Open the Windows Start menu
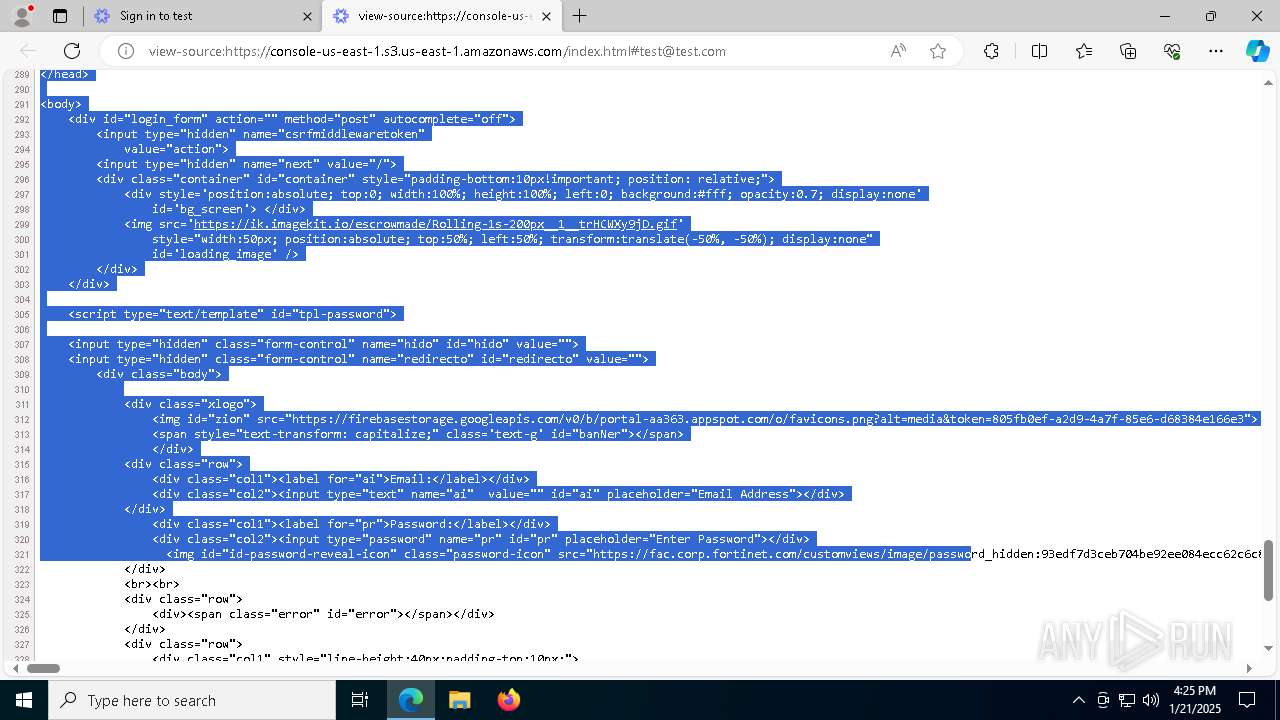The image size is (1280, 720). (x=24, y=700)
